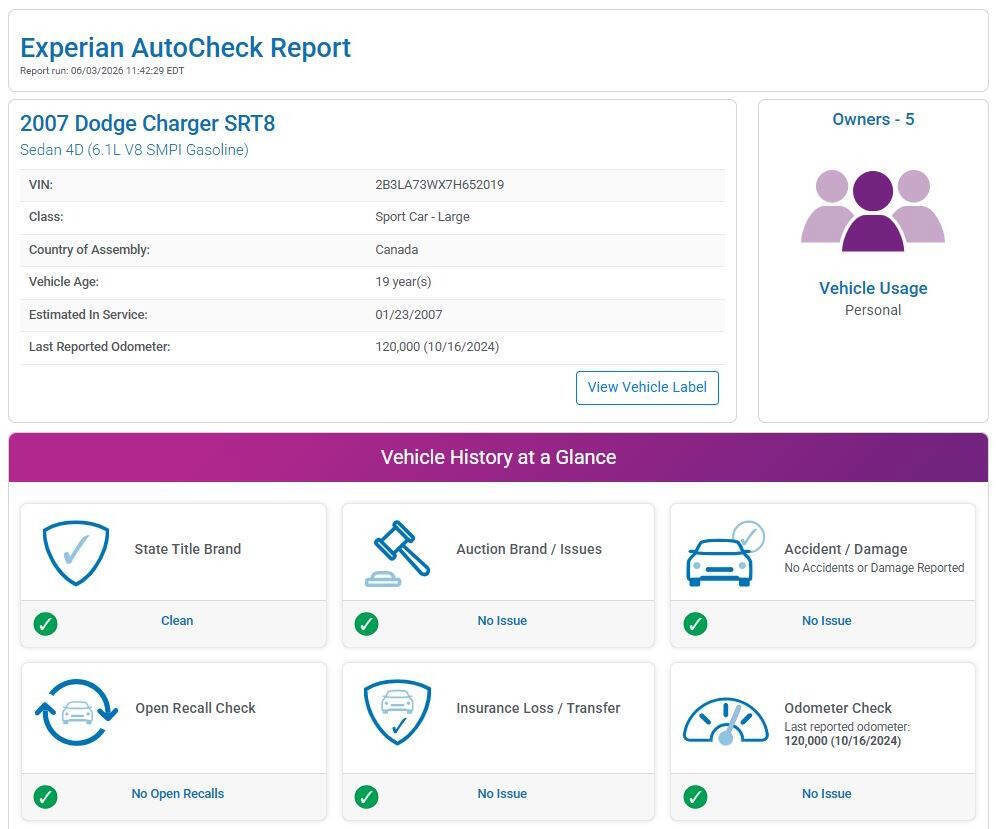Screen dimensions: 996x829
Task: Click the Accident / Damage car icon
Action: [x=725, y=553]
